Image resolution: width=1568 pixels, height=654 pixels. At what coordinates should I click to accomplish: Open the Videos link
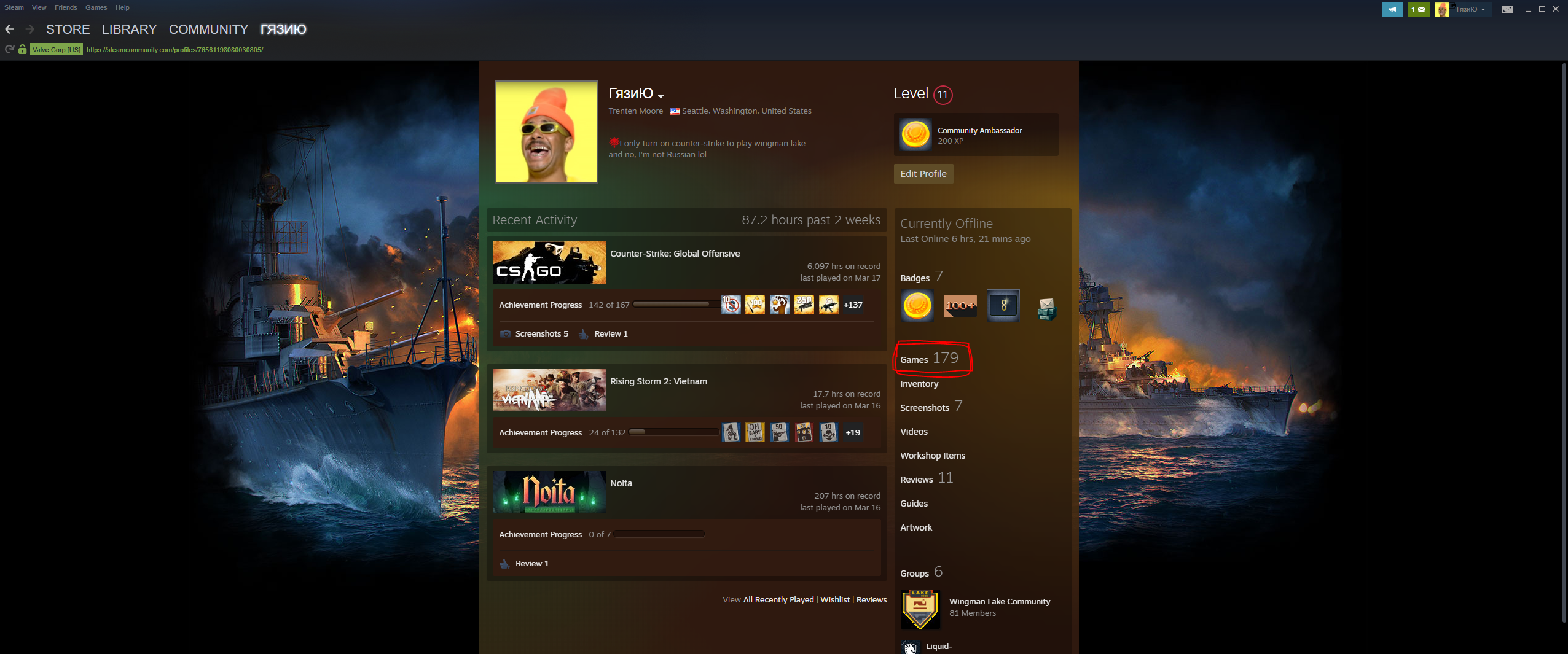coord(914,432)
